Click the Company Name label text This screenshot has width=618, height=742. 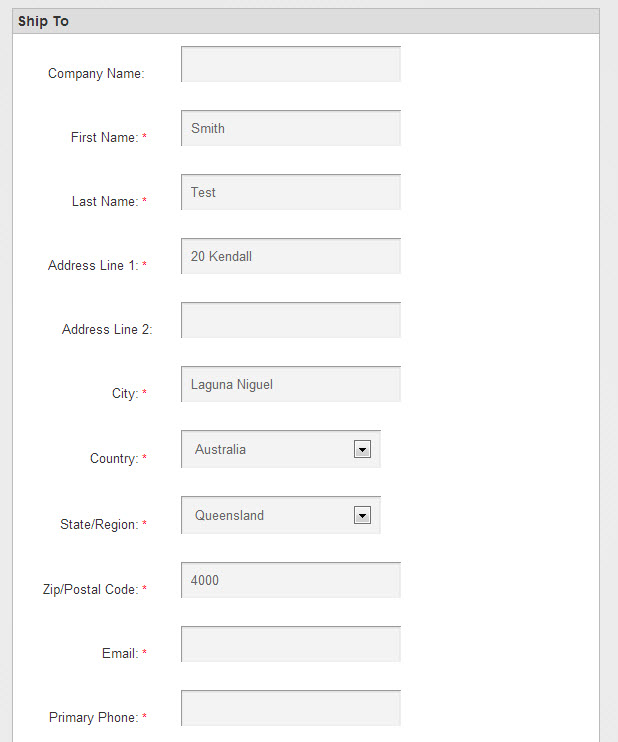pos(96,74)
